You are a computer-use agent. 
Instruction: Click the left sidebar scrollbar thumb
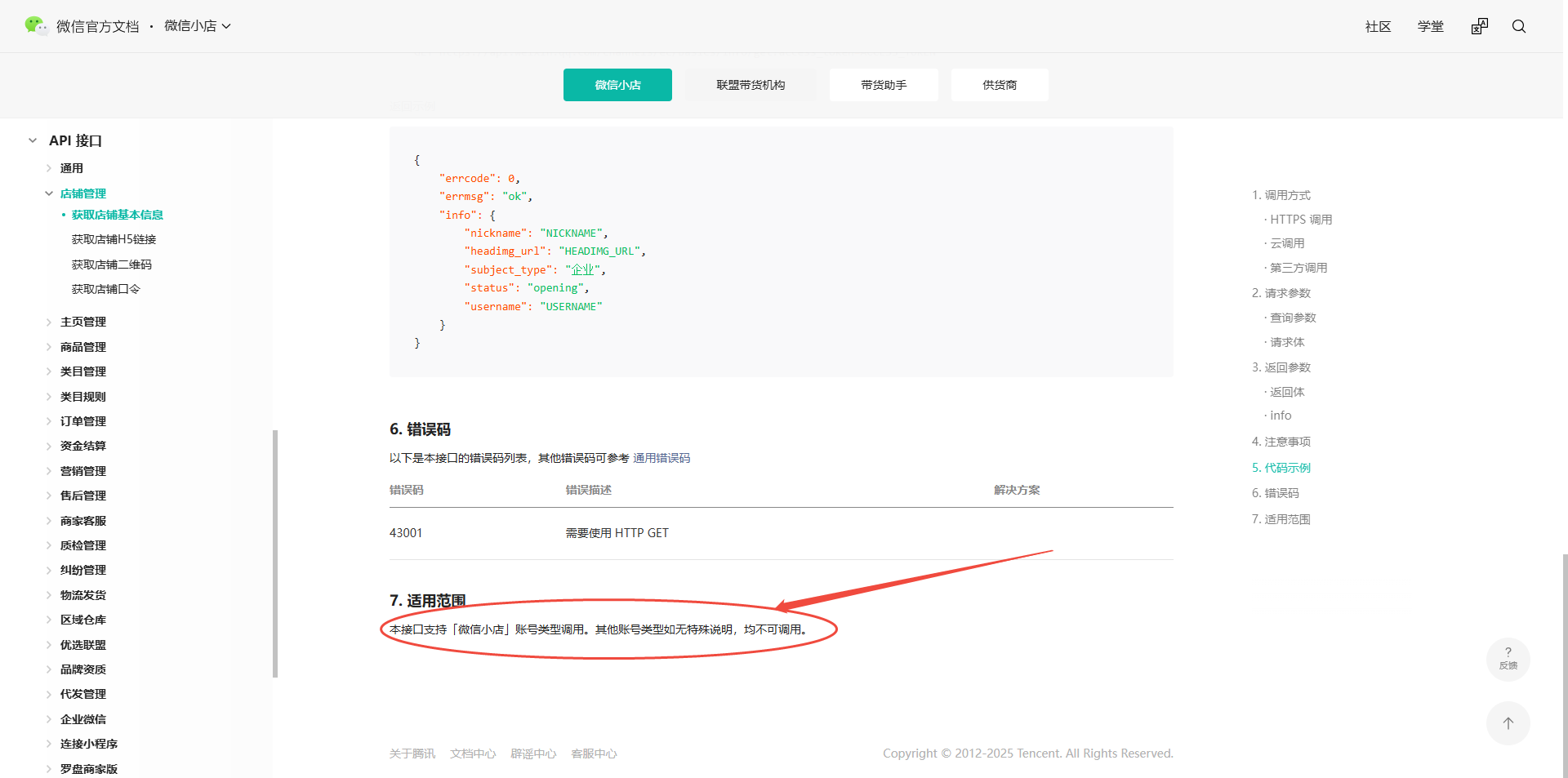point(275,553)
